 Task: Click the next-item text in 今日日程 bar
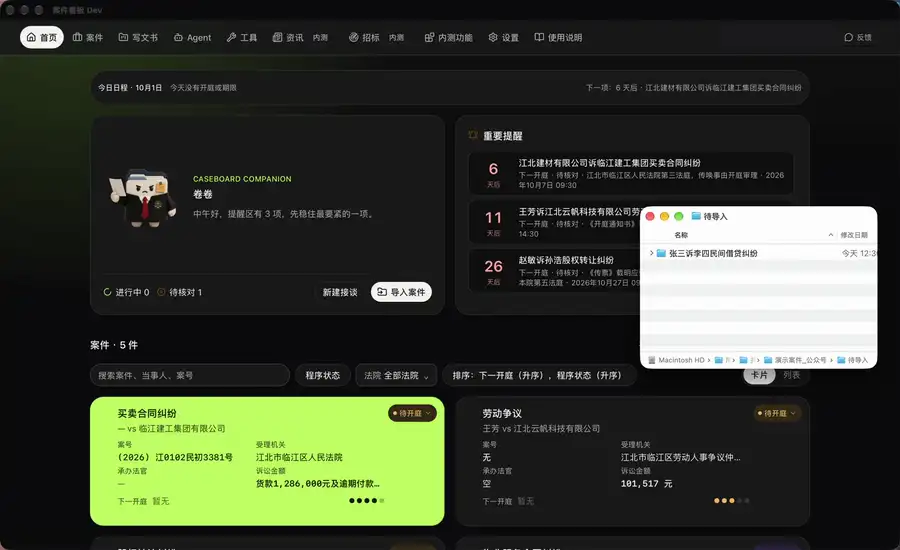[693, 88]
